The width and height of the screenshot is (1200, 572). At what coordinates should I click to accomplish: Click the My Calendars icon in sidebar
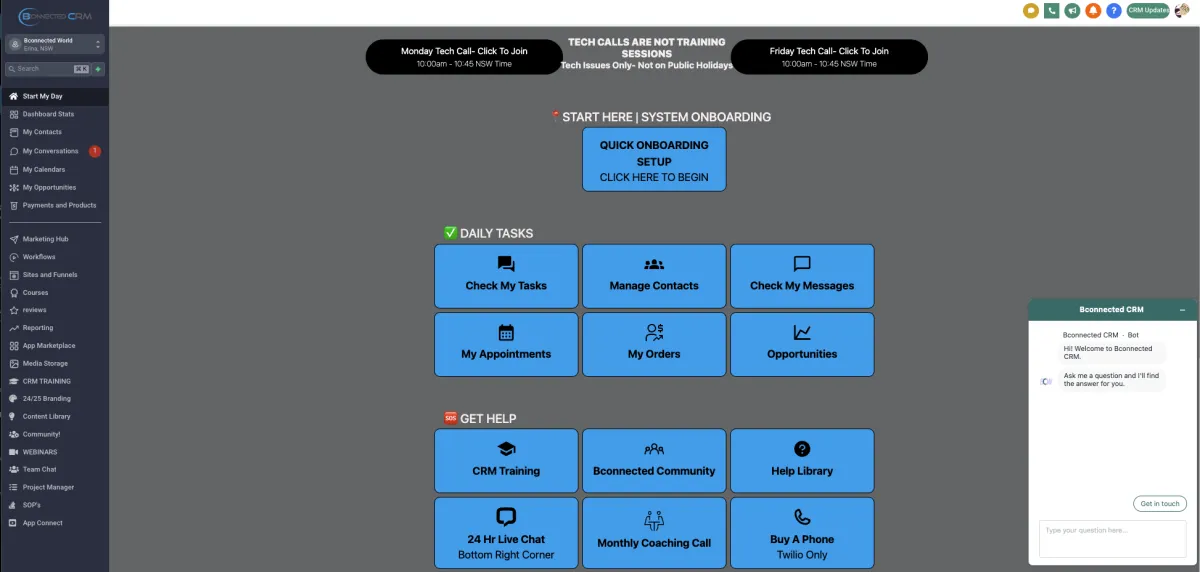pos(14,169)
